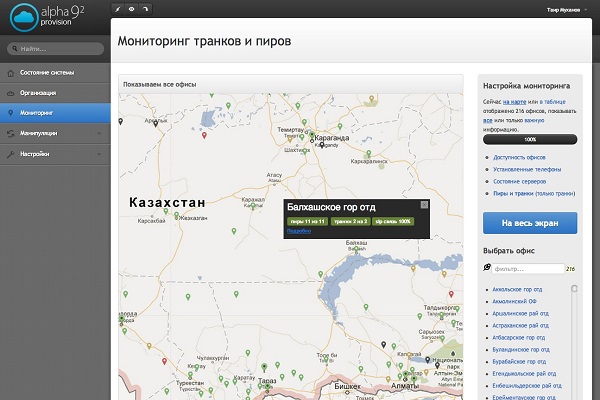
Task: Open Состояние системы in the sidebar
Action: [55, 73]
